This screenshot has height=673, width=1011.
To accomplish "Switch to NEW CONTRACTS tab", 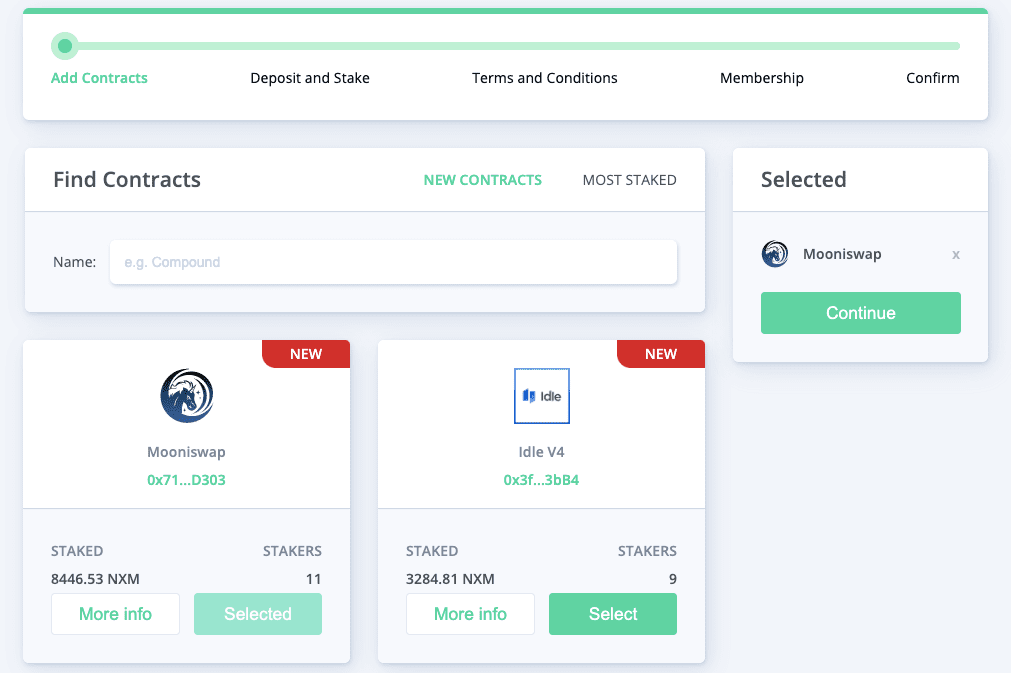I will tap(482, 180).
